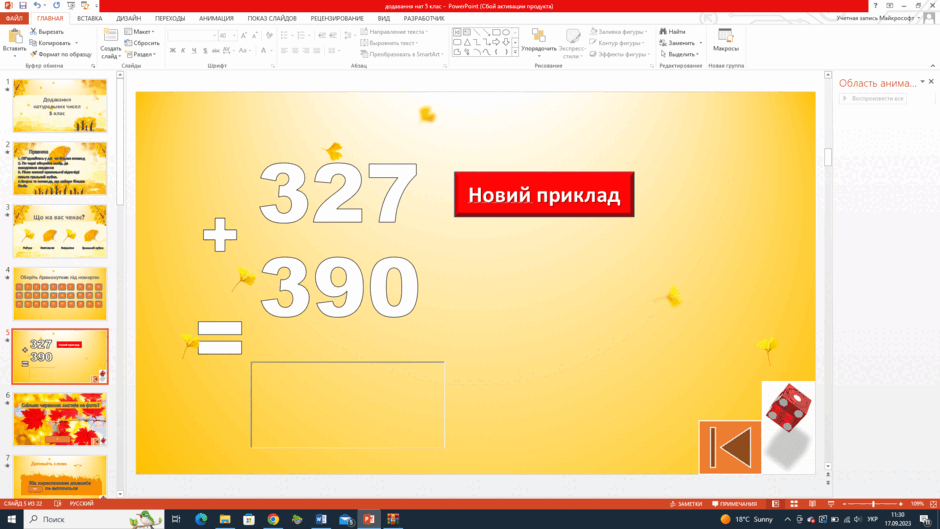
Task: Switch to slide sorter view icon
Action: [794, 504]
